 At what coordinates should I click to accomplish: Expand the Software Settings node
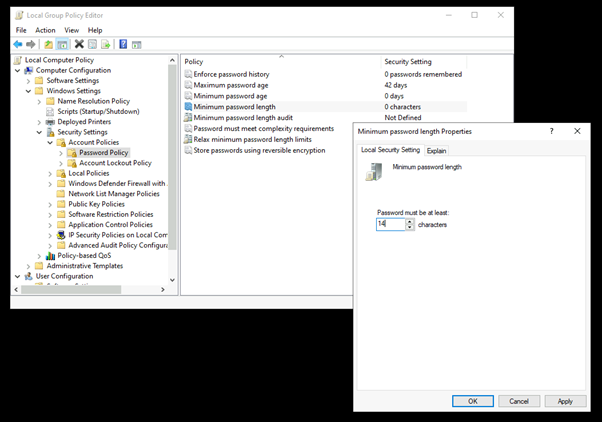click(x=28, y=81)
